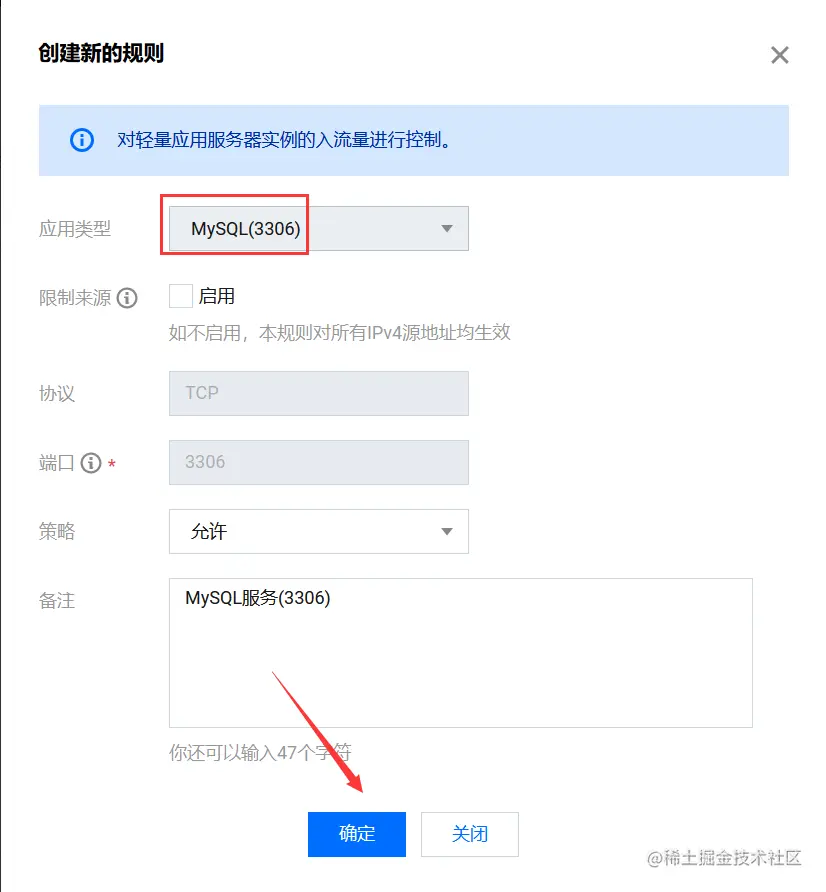Enable the 启用 source restriction checkbox
Viewport: 826px width, 892px height.
(181, 296)
